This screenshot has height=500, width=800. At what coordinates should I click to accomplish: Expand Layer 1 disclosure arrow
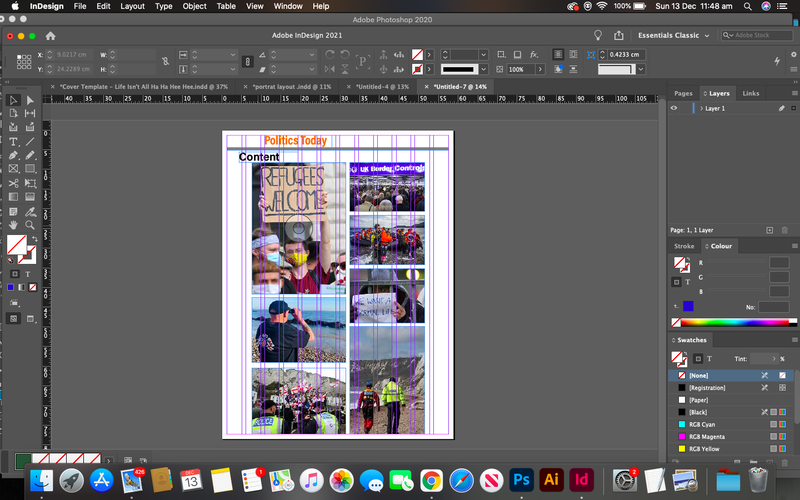click(702, 108)
